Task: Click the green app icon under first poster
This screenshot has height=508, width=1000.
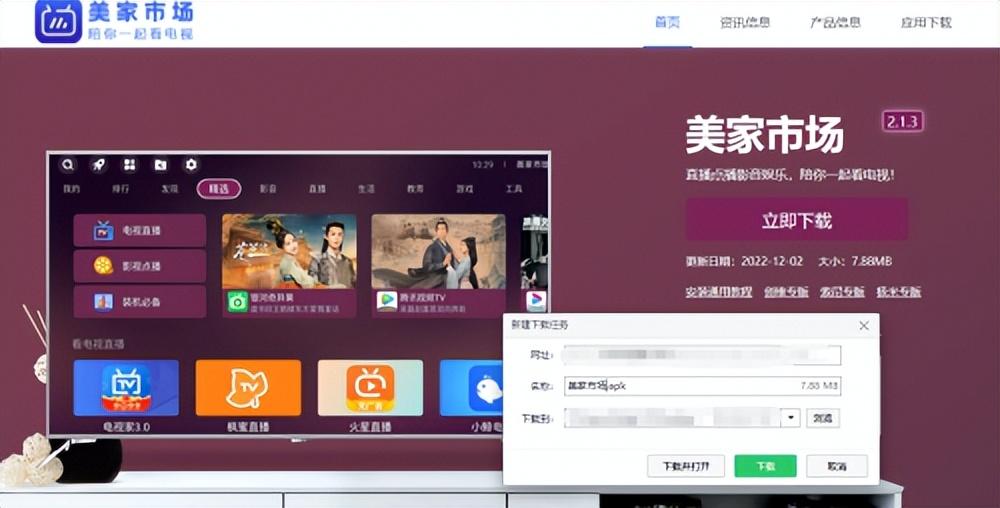Action: point(238,301)
